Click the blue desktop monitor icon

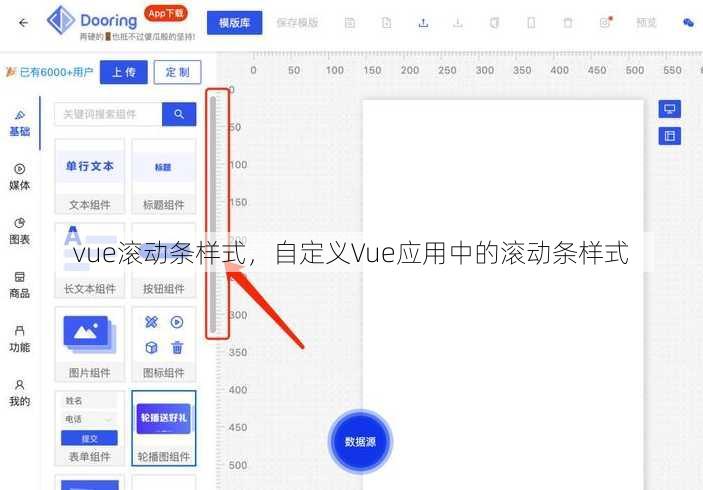[669, 109]
